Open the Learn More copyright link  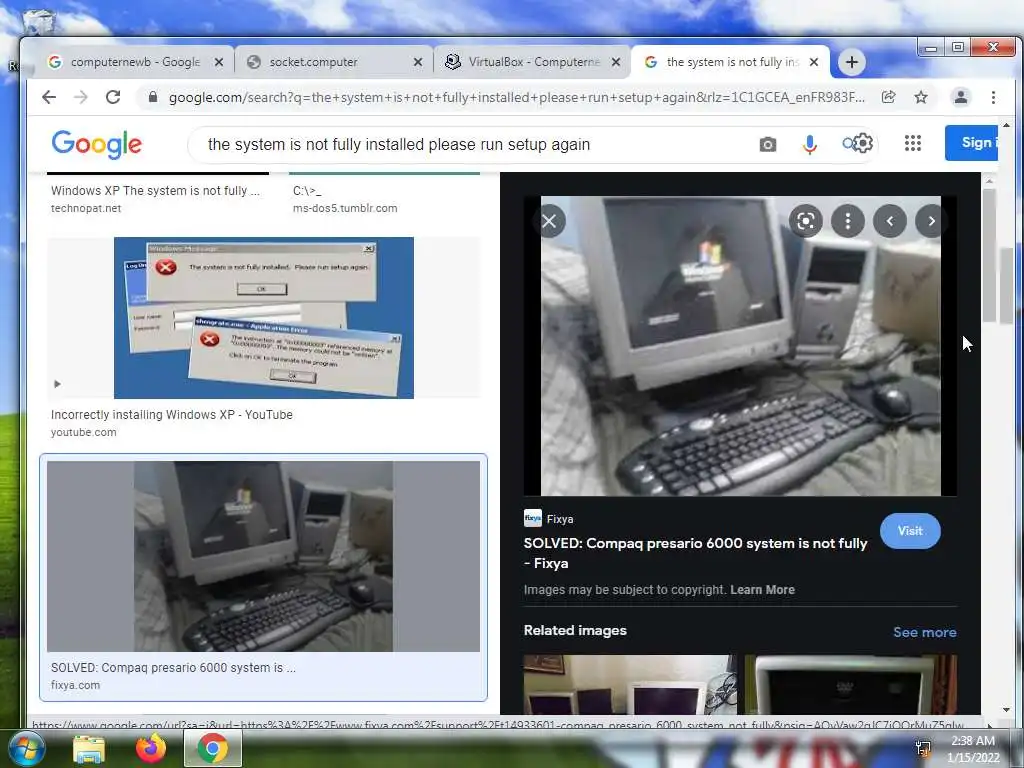coord(762,590)
